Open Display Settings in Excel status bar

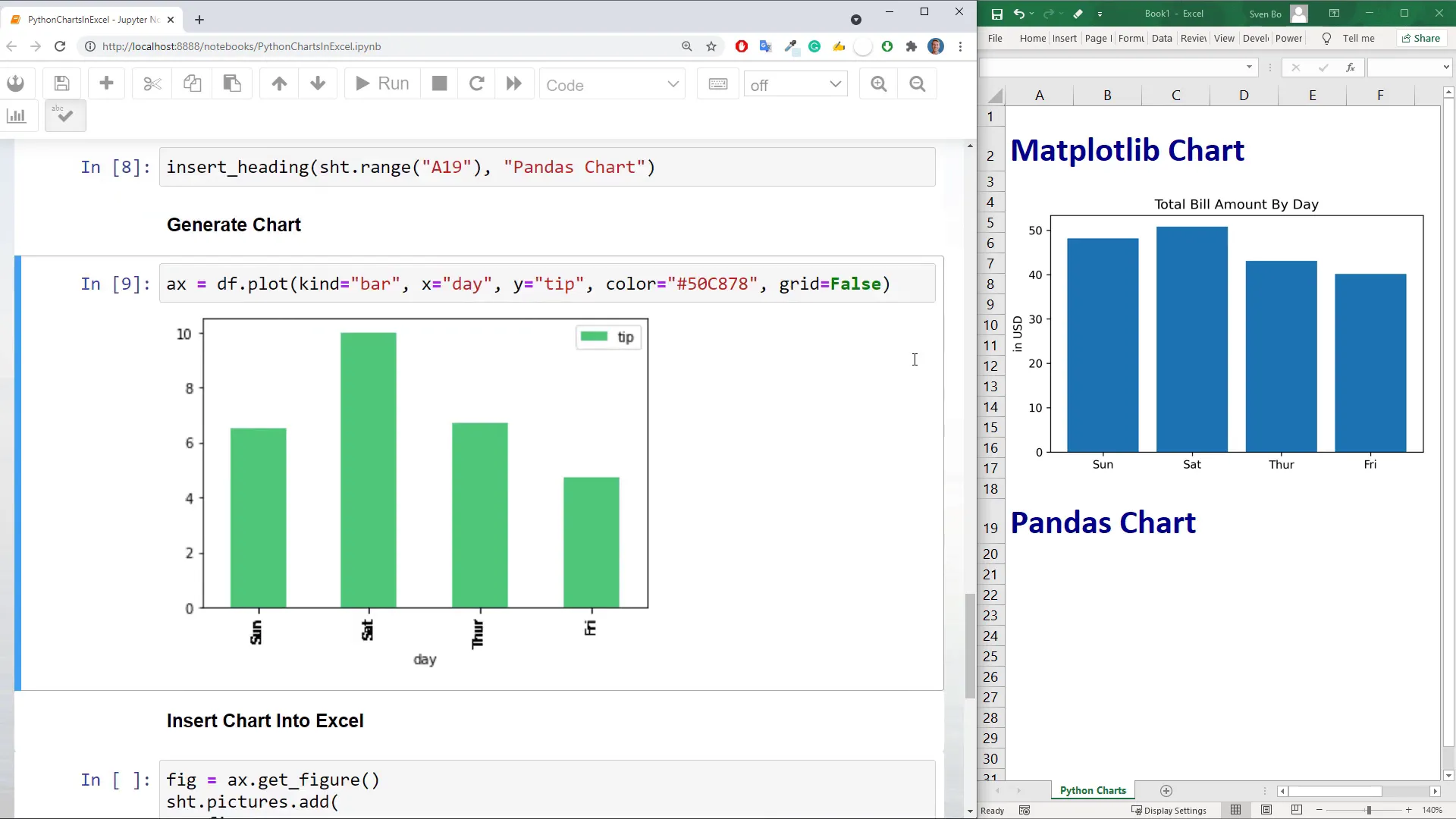click(1169, 810)
